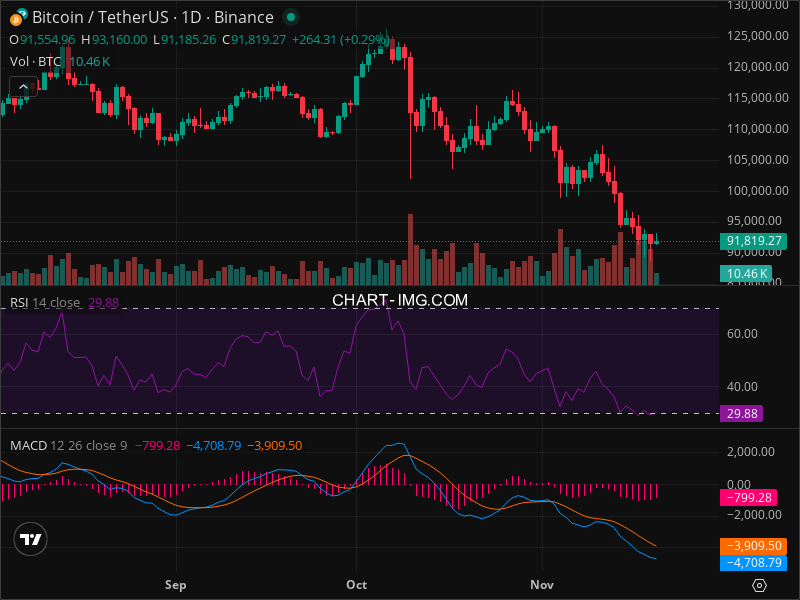
Task: Click the 100,000.00 level on price axis
Action: (756, 190)
